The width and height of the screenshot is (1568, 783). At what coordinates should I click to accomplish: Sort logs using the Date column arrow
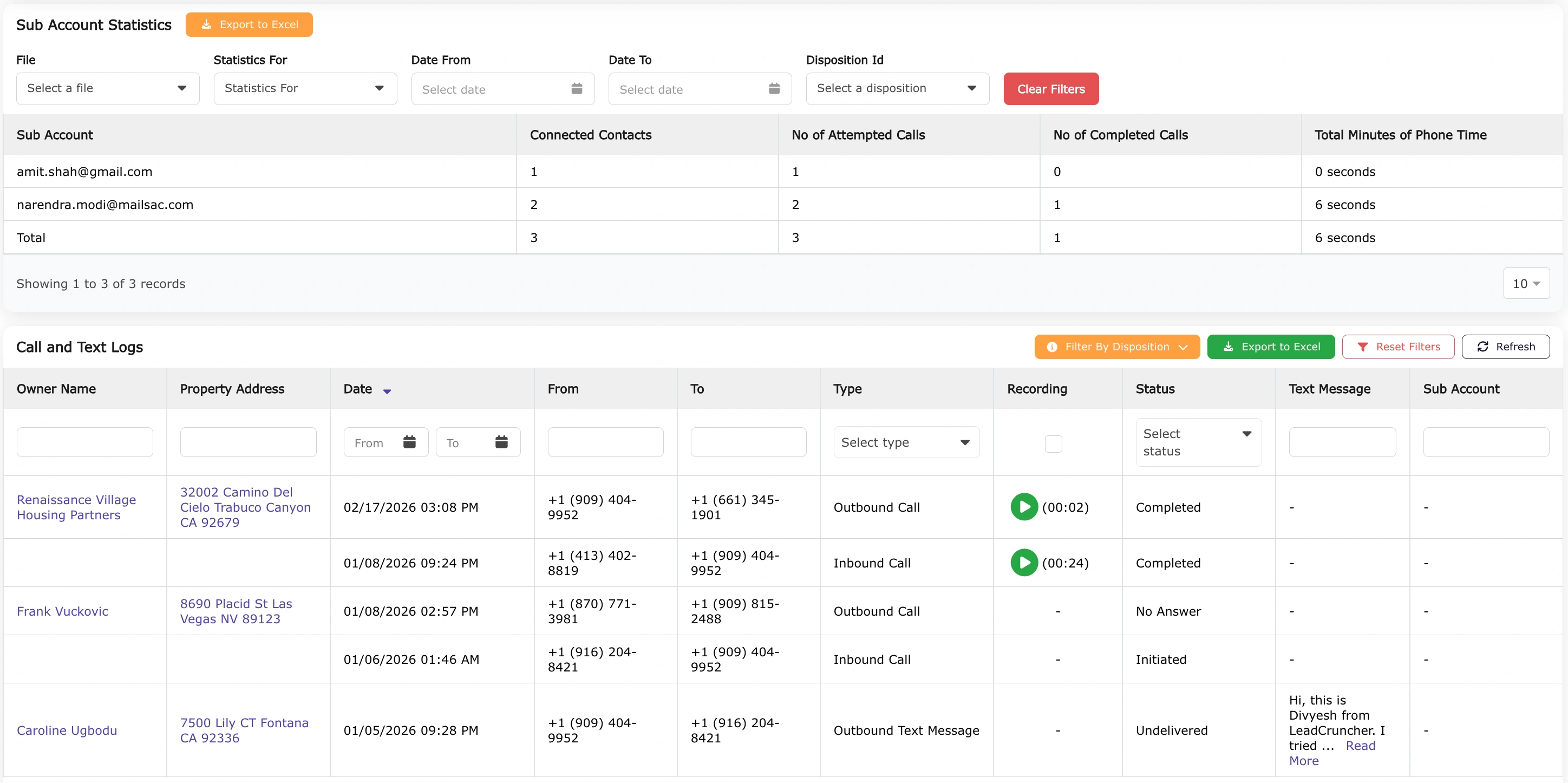[x=388, y=391]
